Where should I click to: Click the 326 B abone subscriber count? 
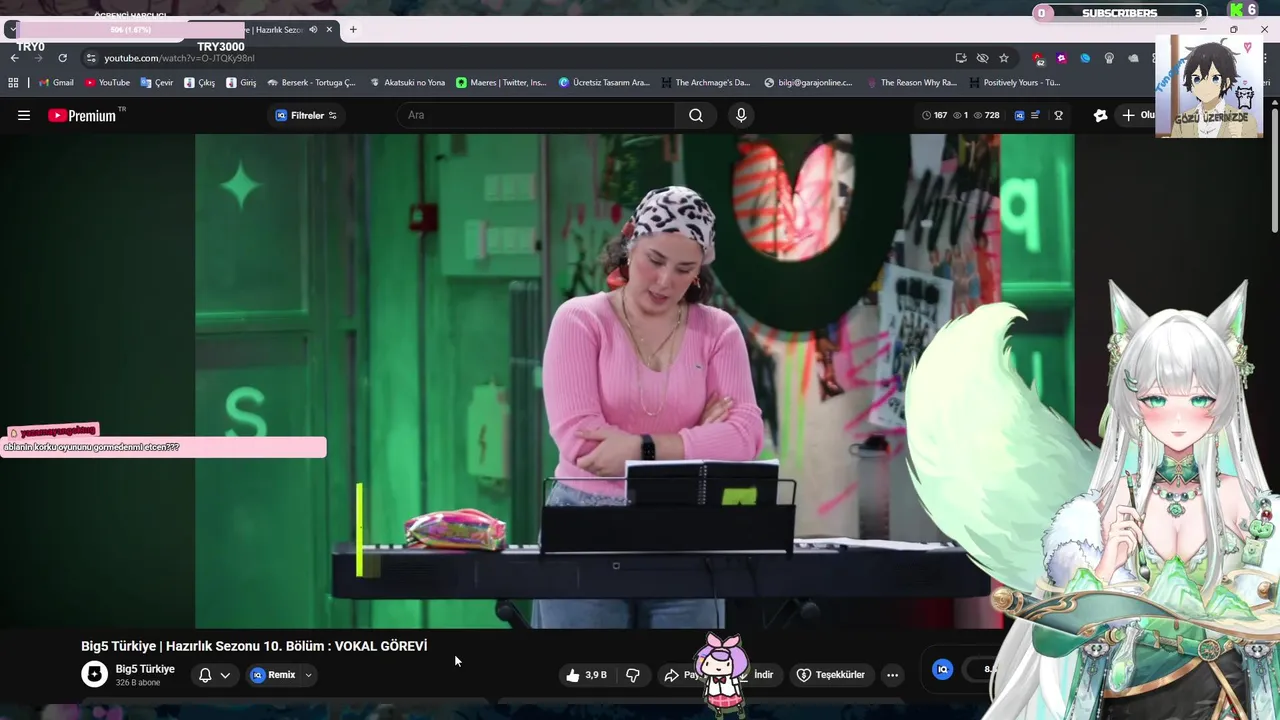[137, 683]
